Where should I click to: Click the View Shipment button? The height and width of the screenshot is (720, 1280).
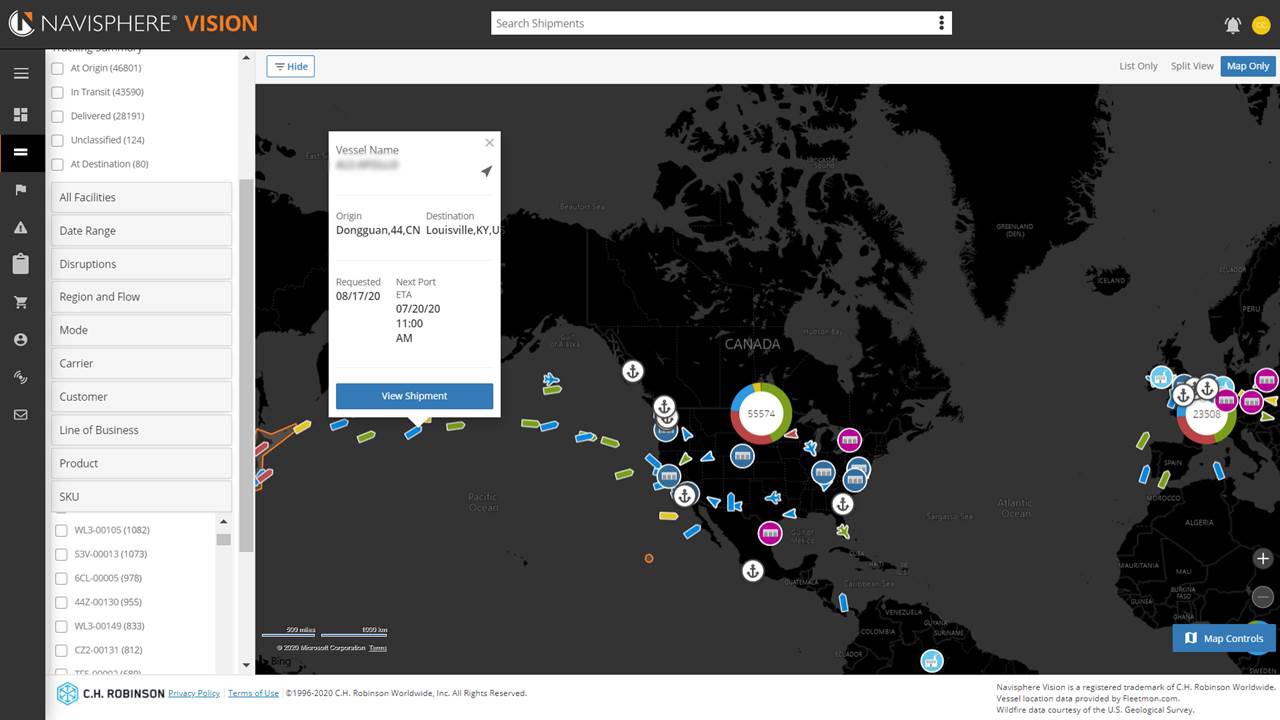414,396
